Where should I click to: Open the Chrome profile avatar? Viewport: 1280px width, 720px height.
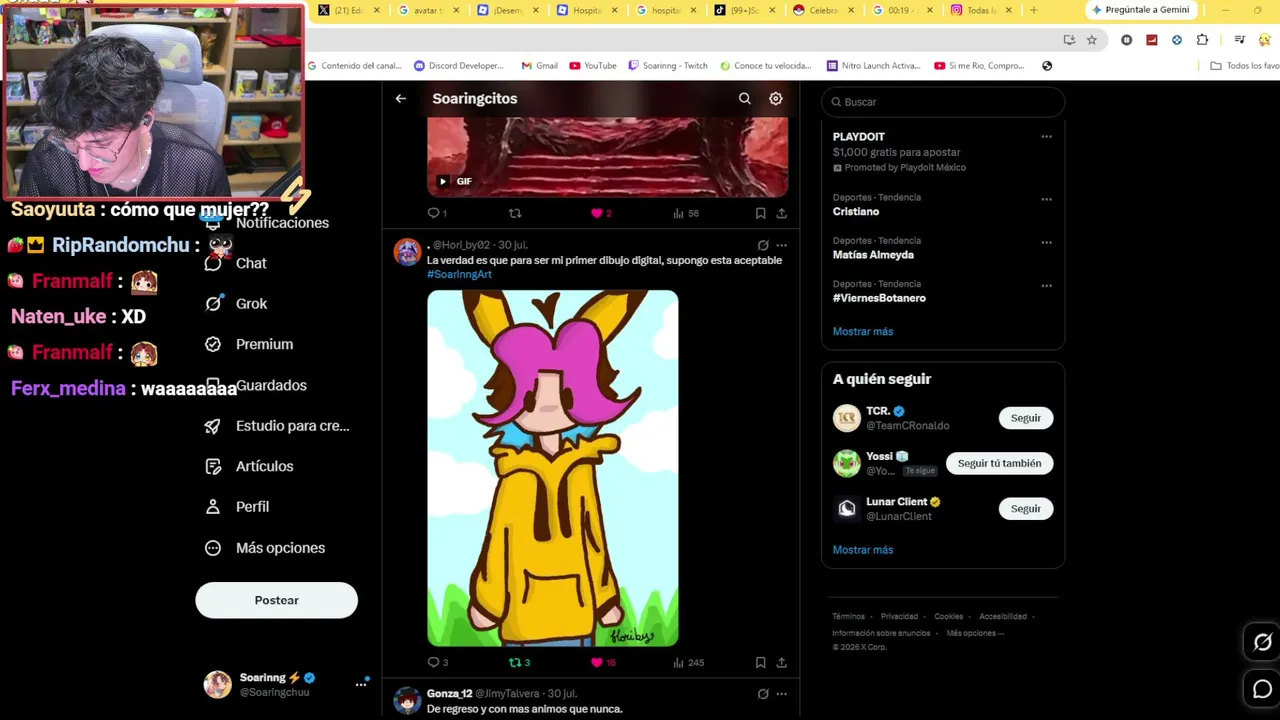pos(1265,40)
